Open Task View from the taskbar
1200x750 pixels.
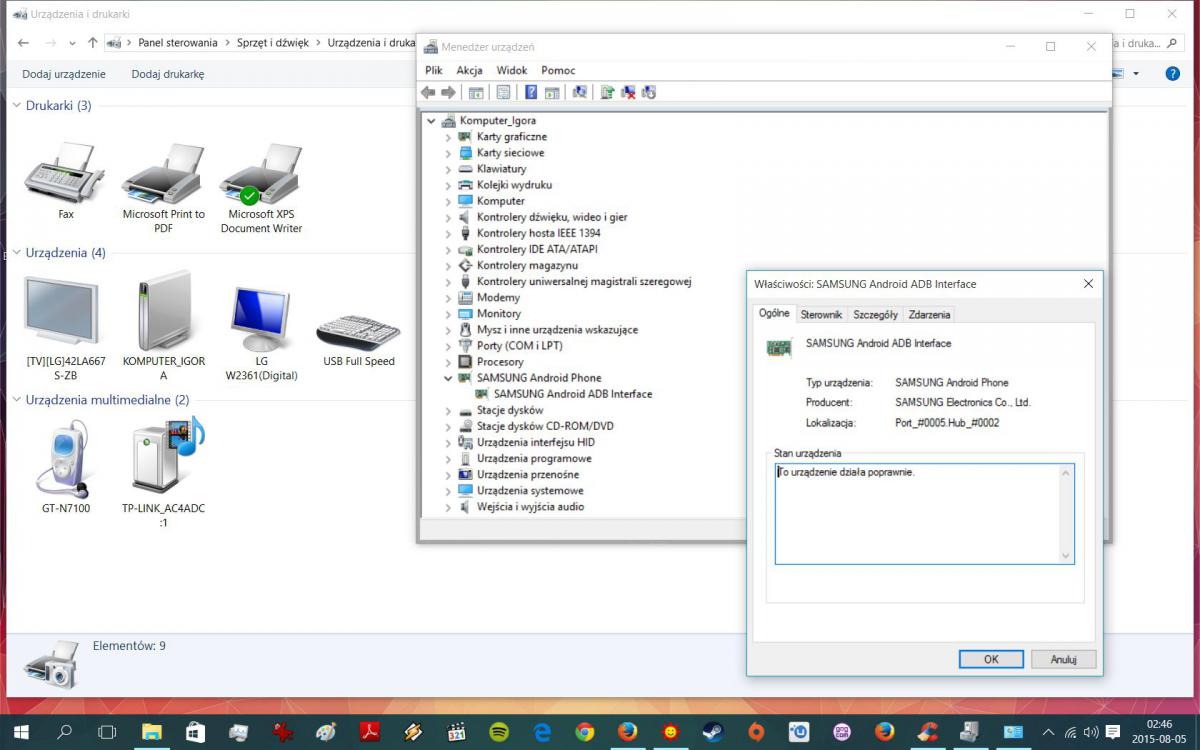click(108, 732)
